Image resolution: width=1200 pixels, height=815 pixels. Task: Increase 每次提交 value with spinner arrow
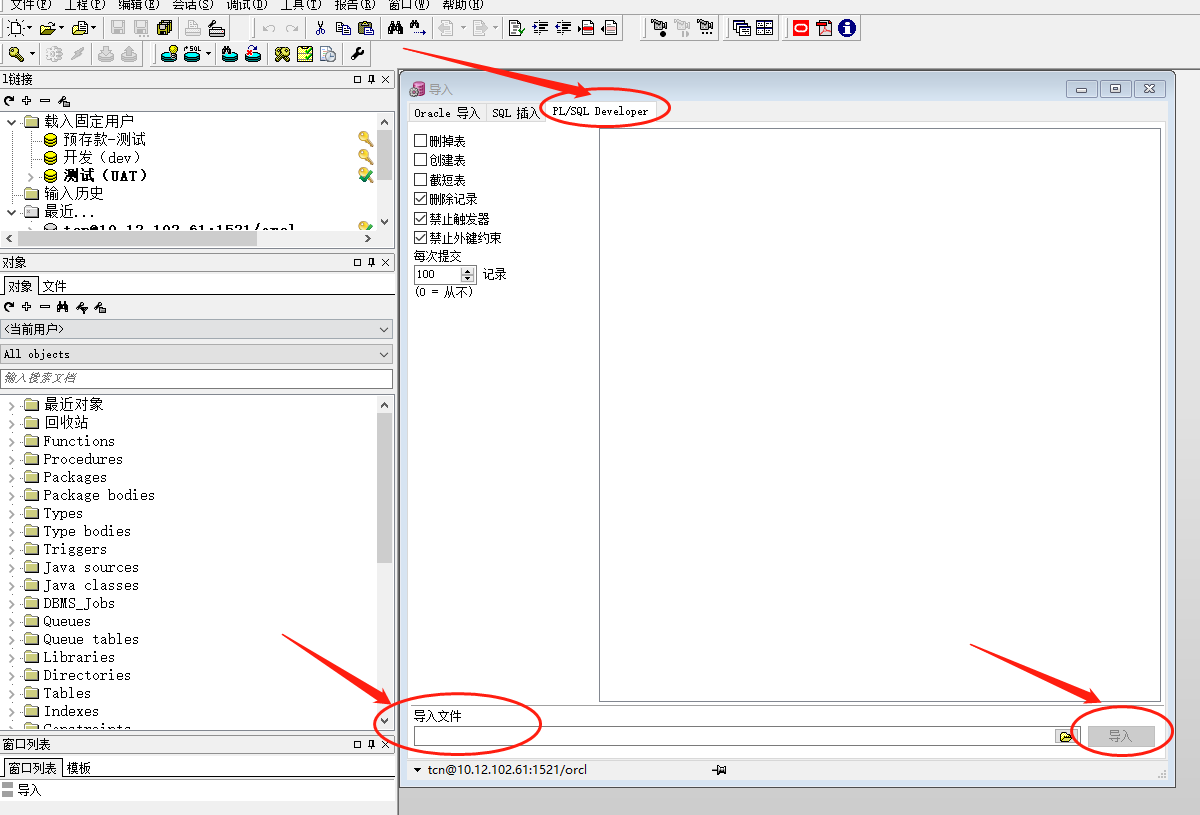point(466,270)
